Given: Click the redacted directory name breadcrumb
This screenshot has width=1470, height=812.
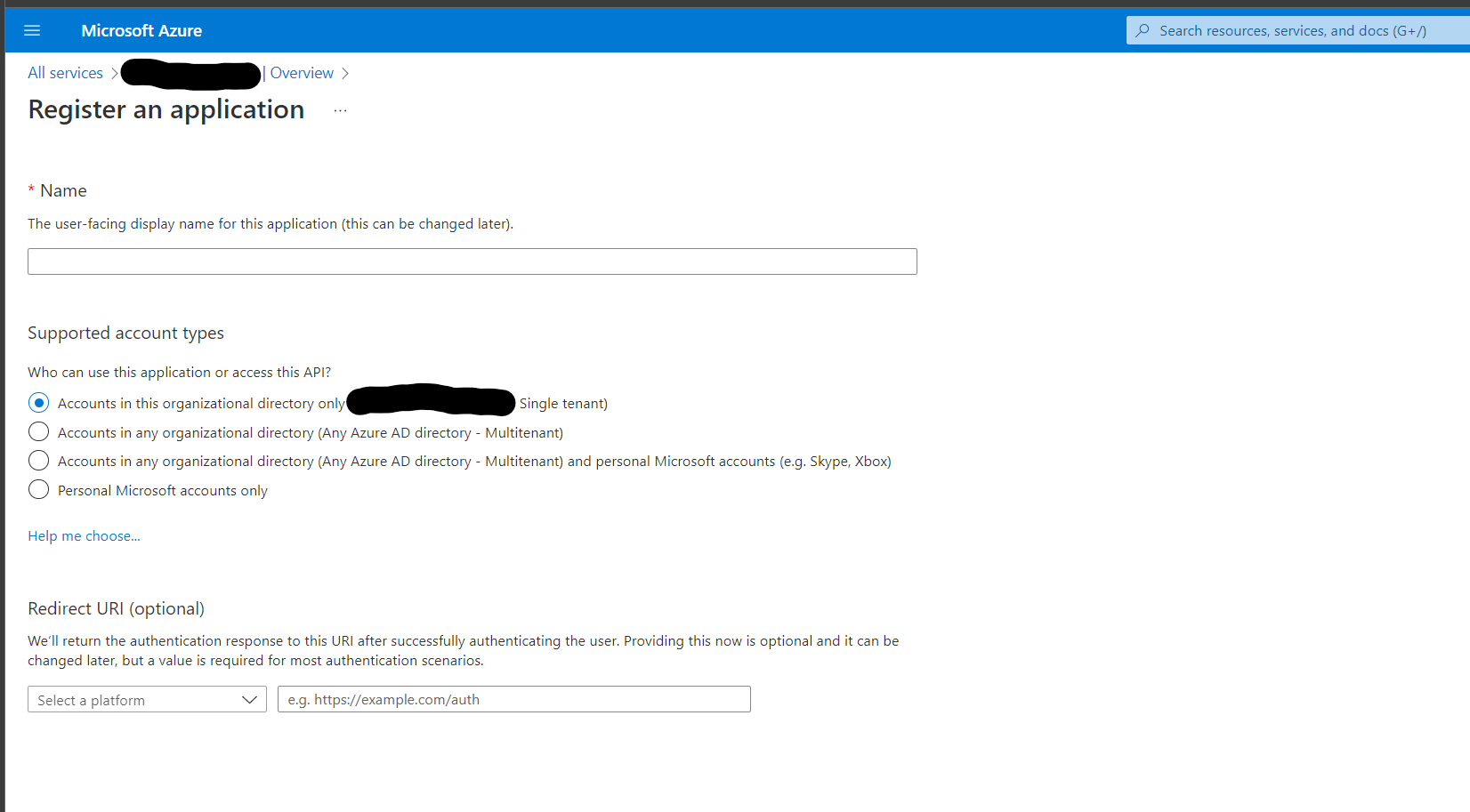Looking at the screenshot, I should coord(190,75).
